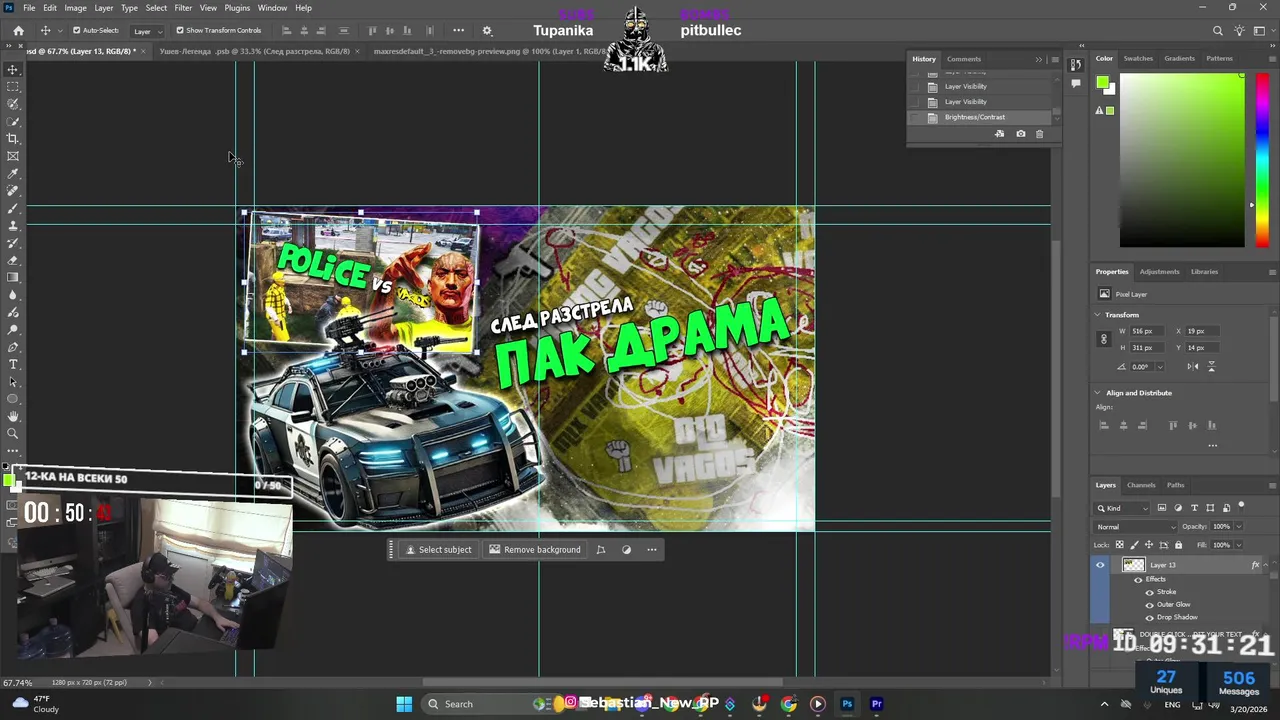
Task: Collapse the Transform section
Action: (1097, 315)
